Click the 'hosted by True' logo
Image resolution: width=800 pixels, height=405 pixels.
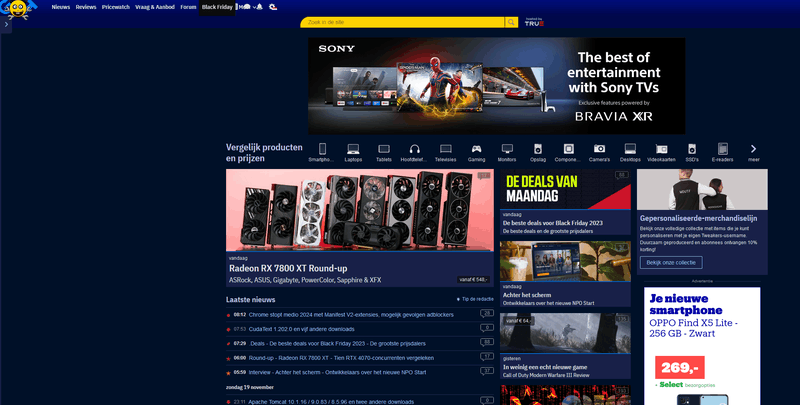(x=534, y=22)
